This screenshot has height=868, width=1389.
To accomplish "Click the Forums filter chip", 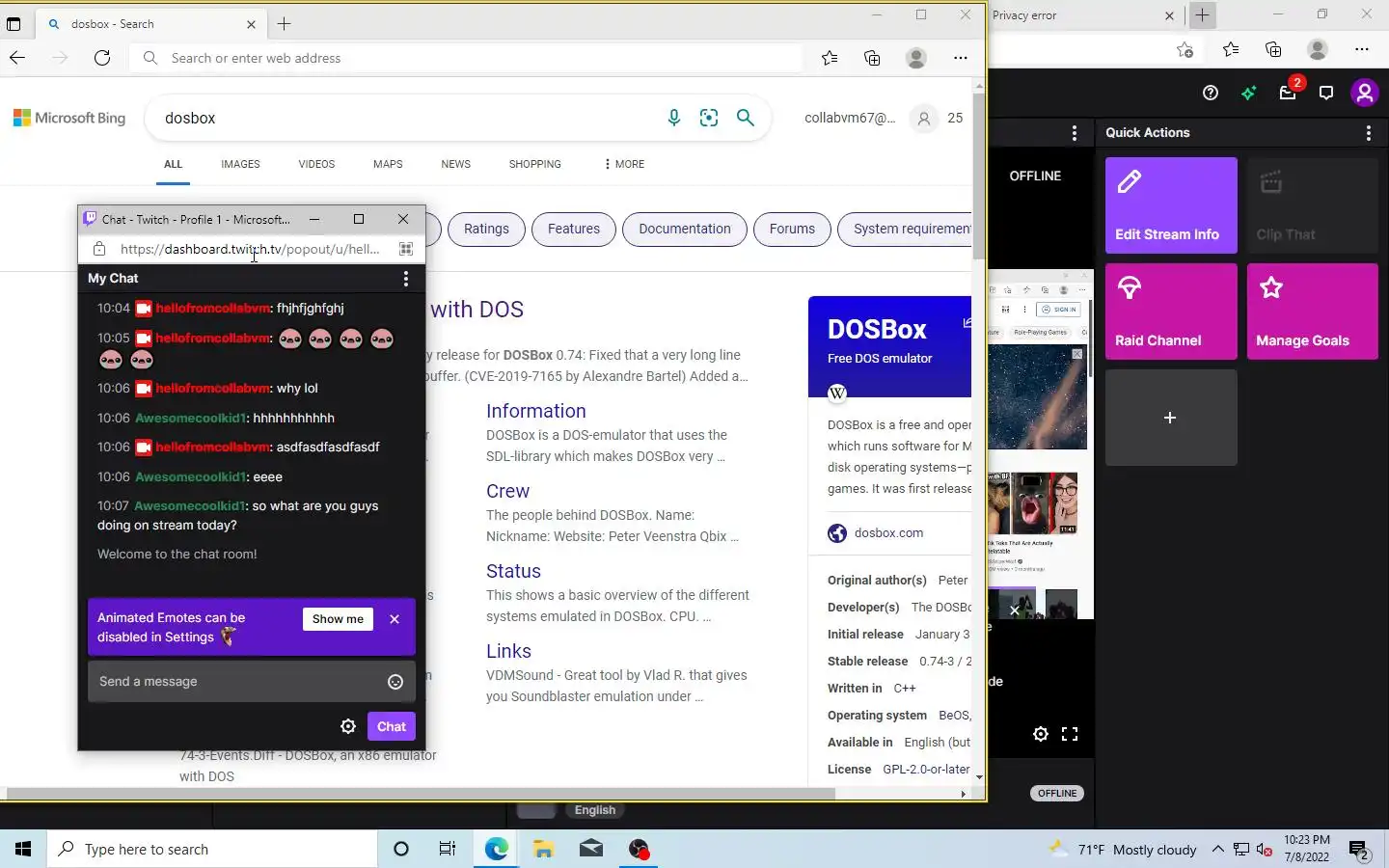I will click(792, 229).
